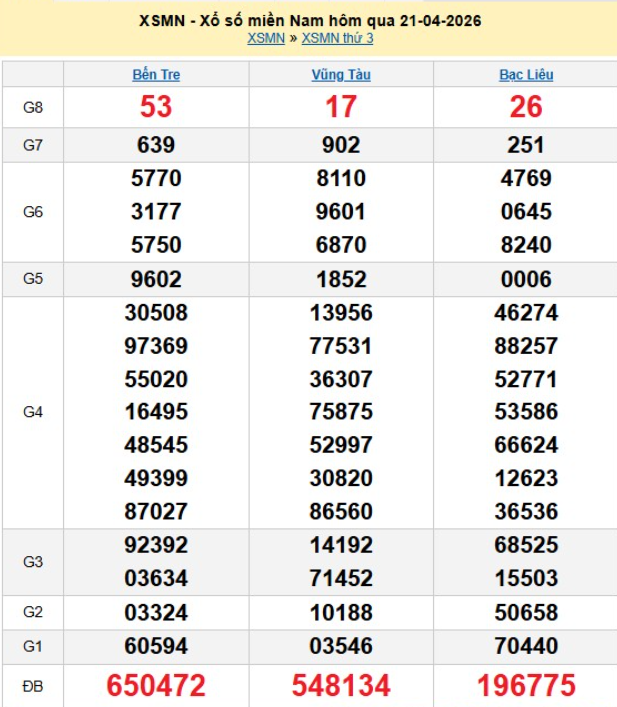Open the XSMN breadcrumb link

click(263, 38)
